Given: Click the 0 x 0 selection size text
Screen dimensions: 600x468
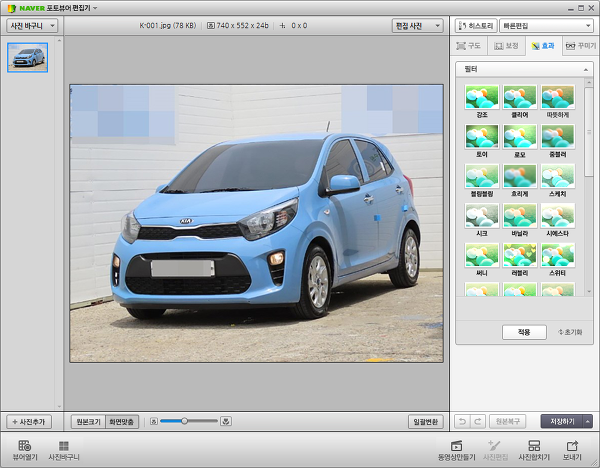Looking at the screenshot, I should [x=299, y=26].
